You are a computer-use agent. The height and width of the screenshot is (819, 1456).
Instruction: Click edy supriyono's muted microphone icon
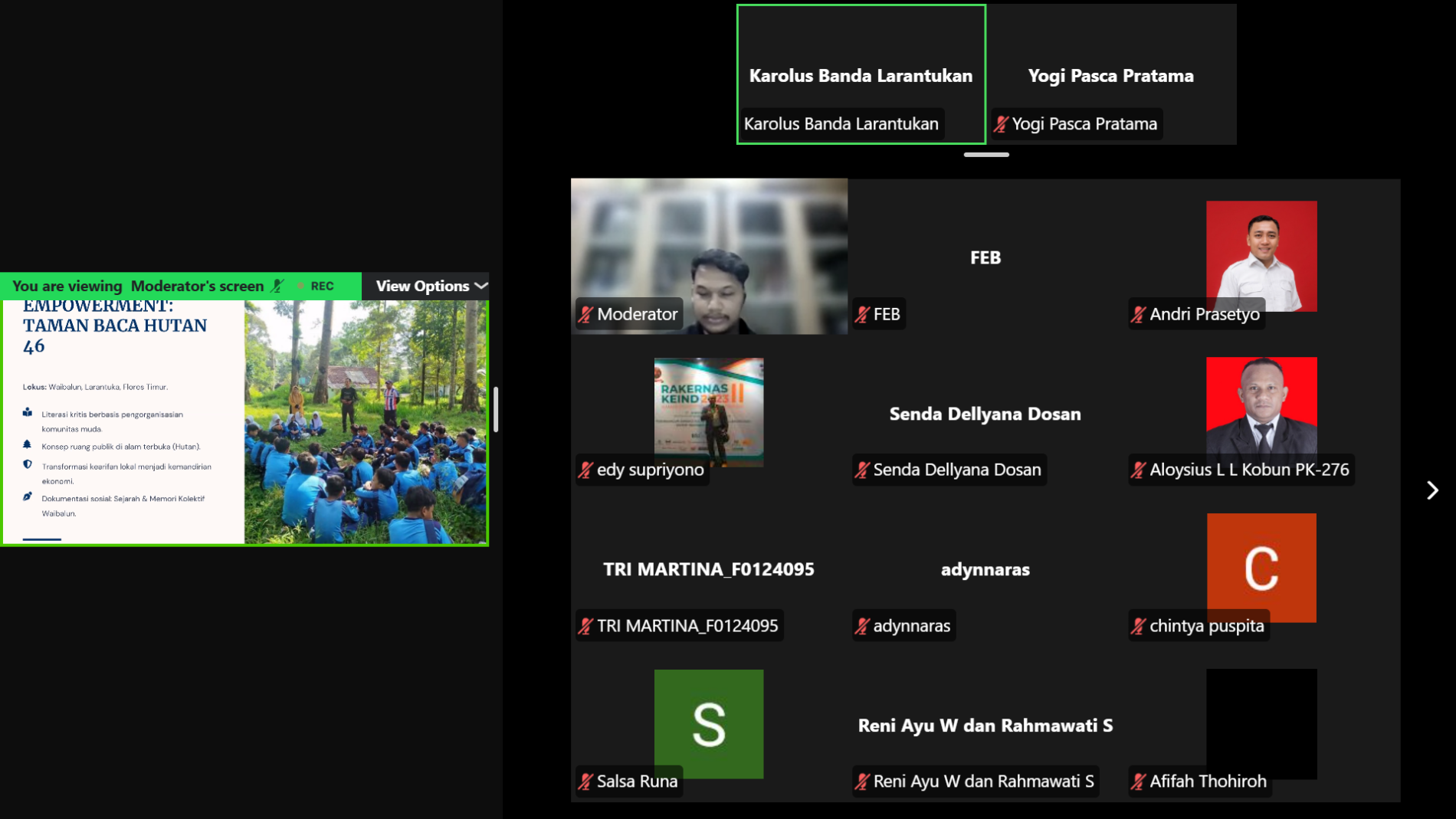pos(586,470)
